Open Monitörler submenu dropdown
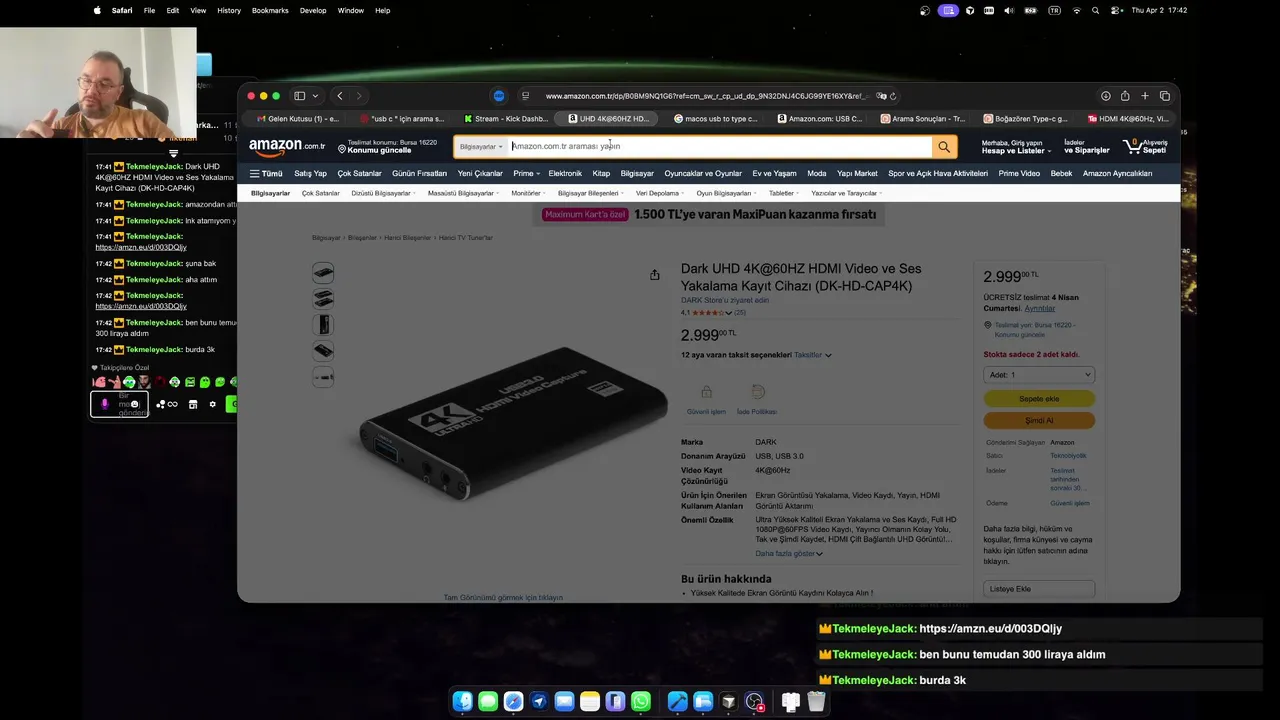1280x720 pixels. (x=528, y=193)
